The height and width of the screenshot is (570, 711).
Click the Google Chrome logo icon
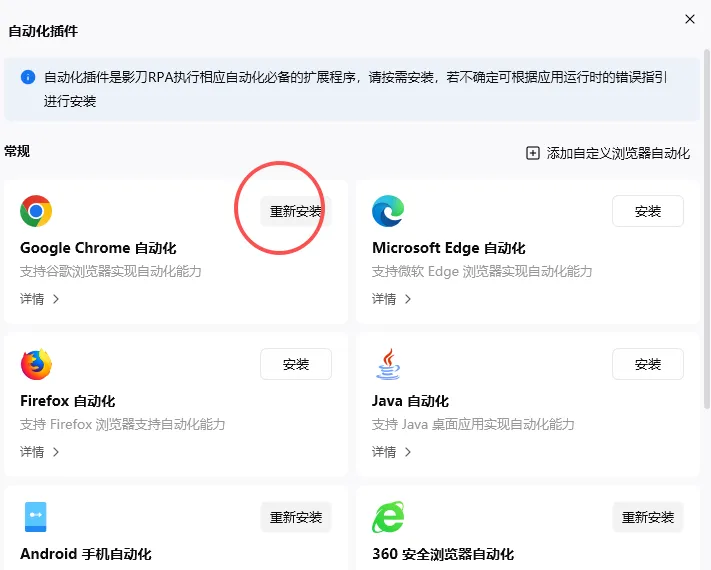[x=36, y=211]
